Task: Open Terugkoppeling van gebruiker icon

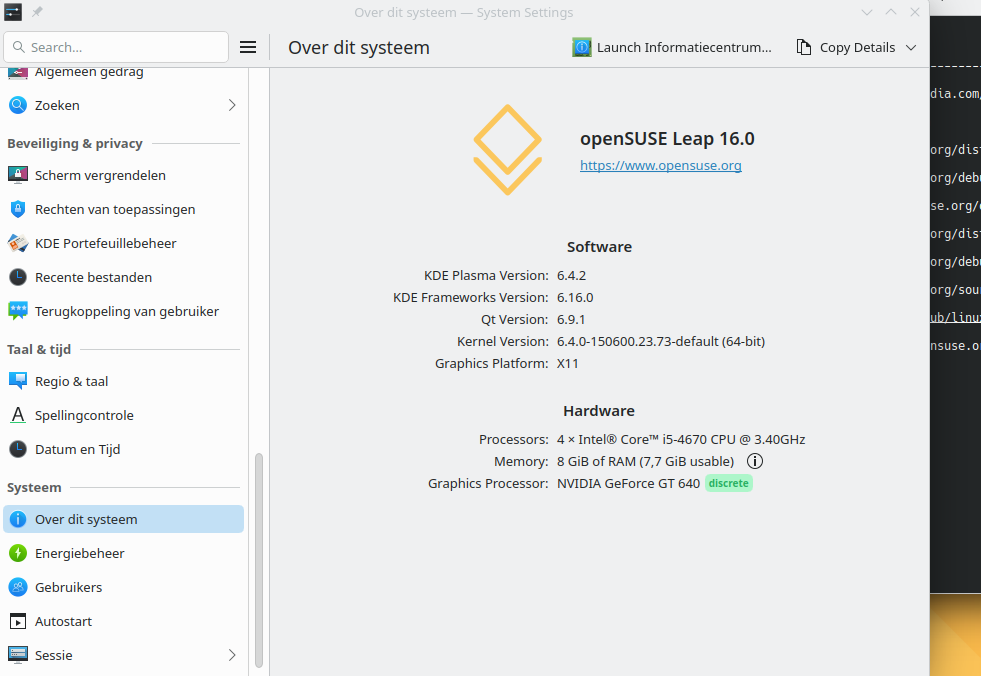Action: (x=18, y=311)
